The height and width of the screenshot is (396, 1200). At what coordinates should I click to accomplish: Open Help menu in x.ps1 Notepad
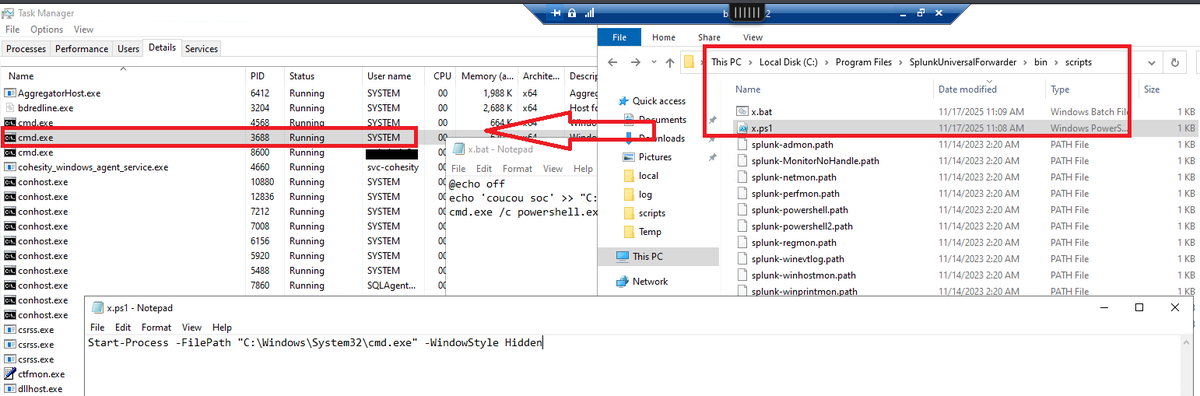[222, 327]
